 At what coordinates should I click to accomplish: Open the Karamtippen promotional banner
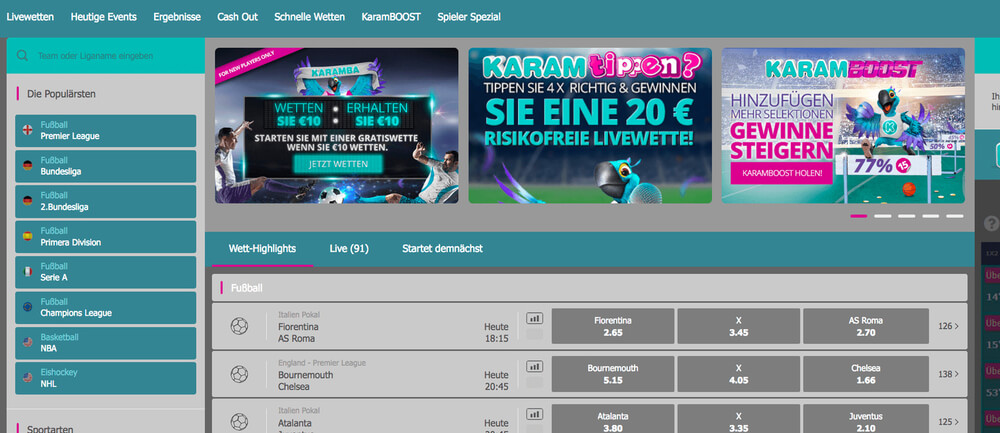(x=590, y=126)
